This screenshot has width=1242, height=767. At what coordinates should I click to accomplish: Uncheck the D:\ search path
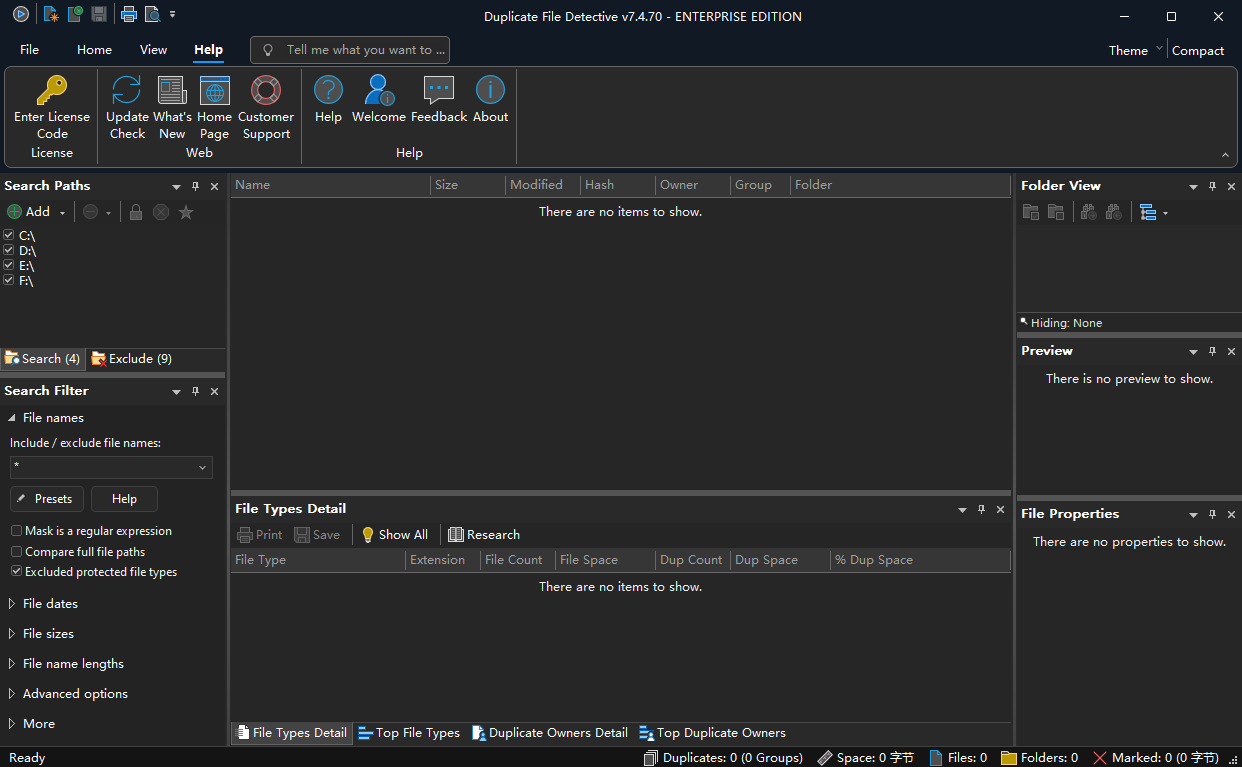tap(9, 250)
